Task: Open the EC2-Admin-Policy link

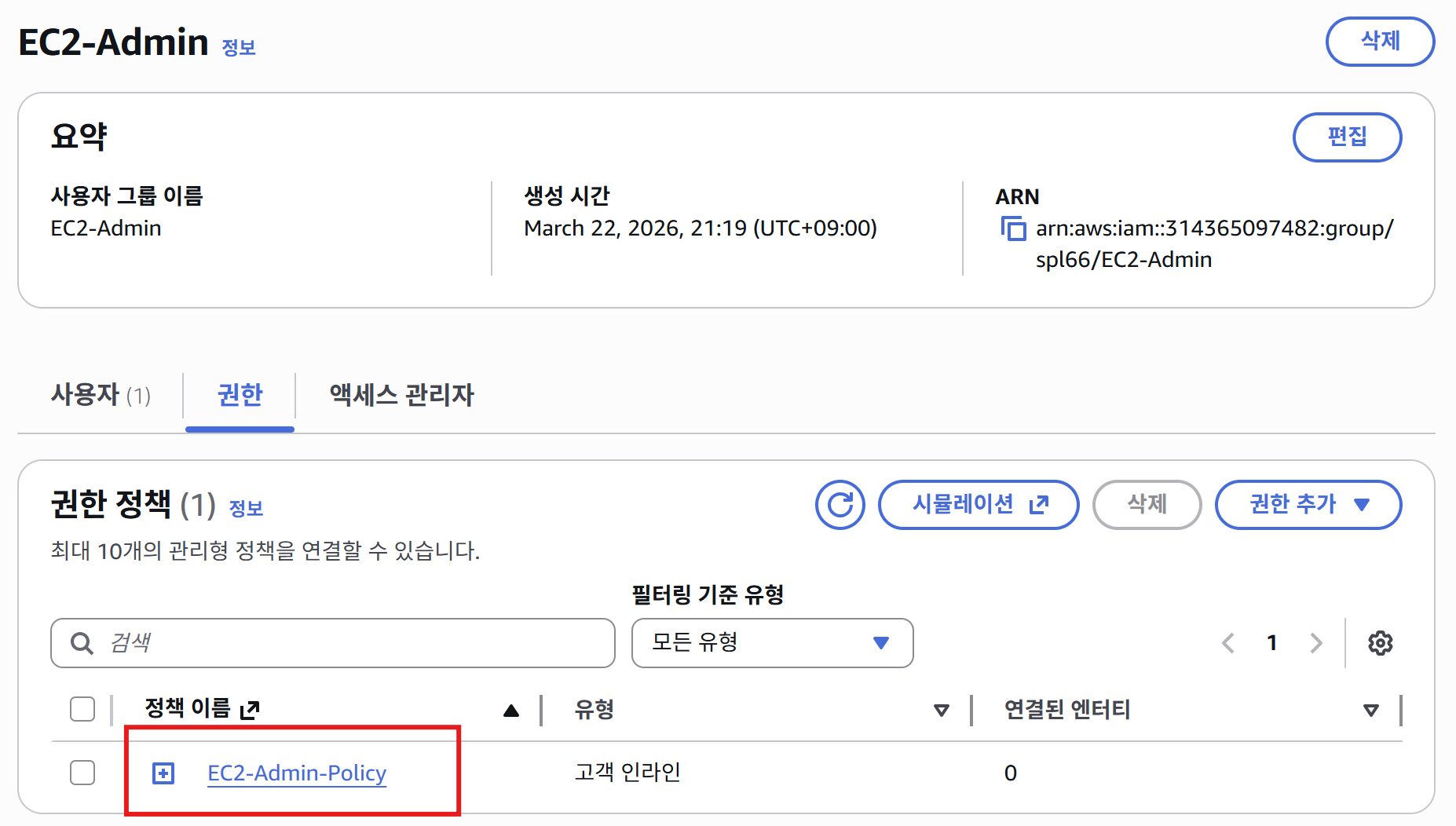Action: coord(297,773)
